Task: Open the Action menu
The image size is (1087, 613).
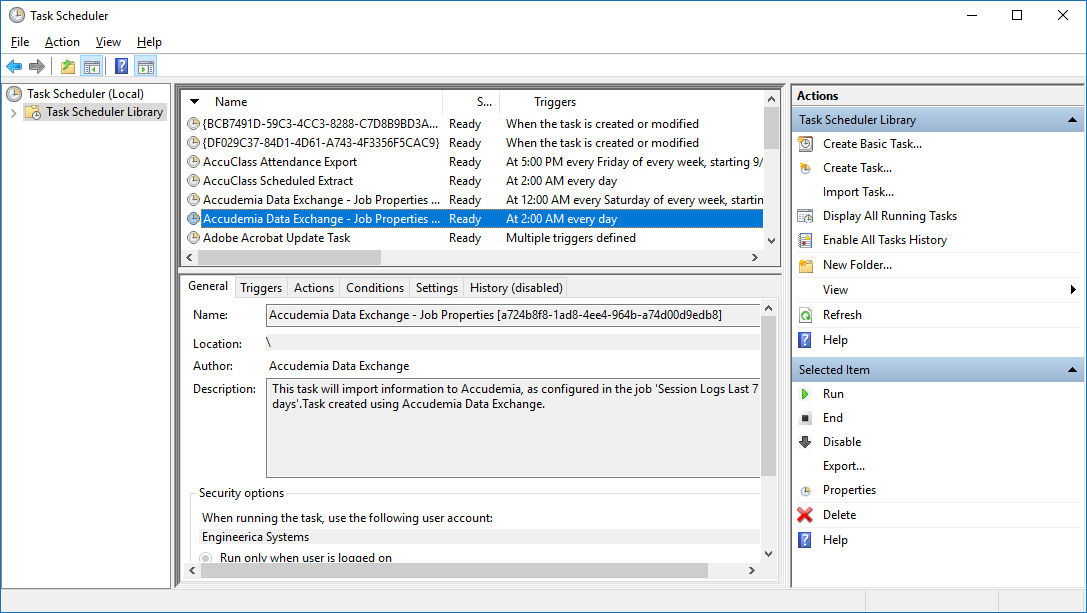Action: point(62,42)
